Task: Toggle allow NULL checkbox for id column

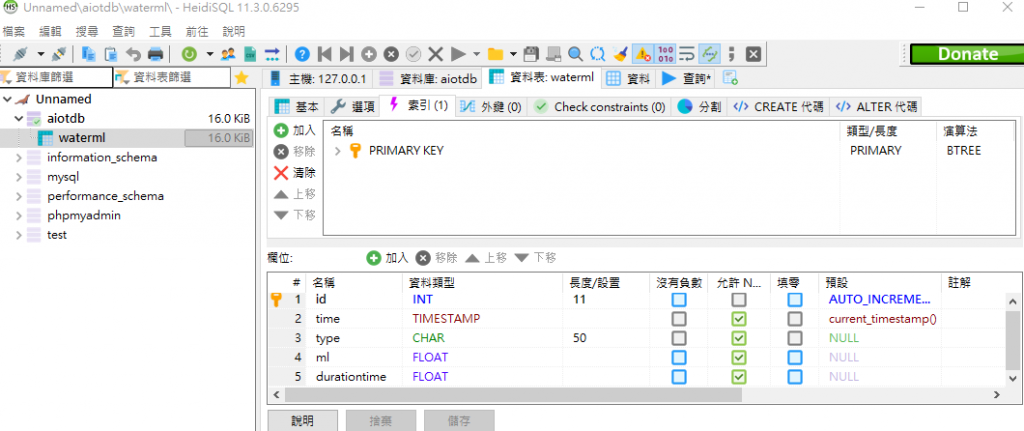Action: click(739, 300)
